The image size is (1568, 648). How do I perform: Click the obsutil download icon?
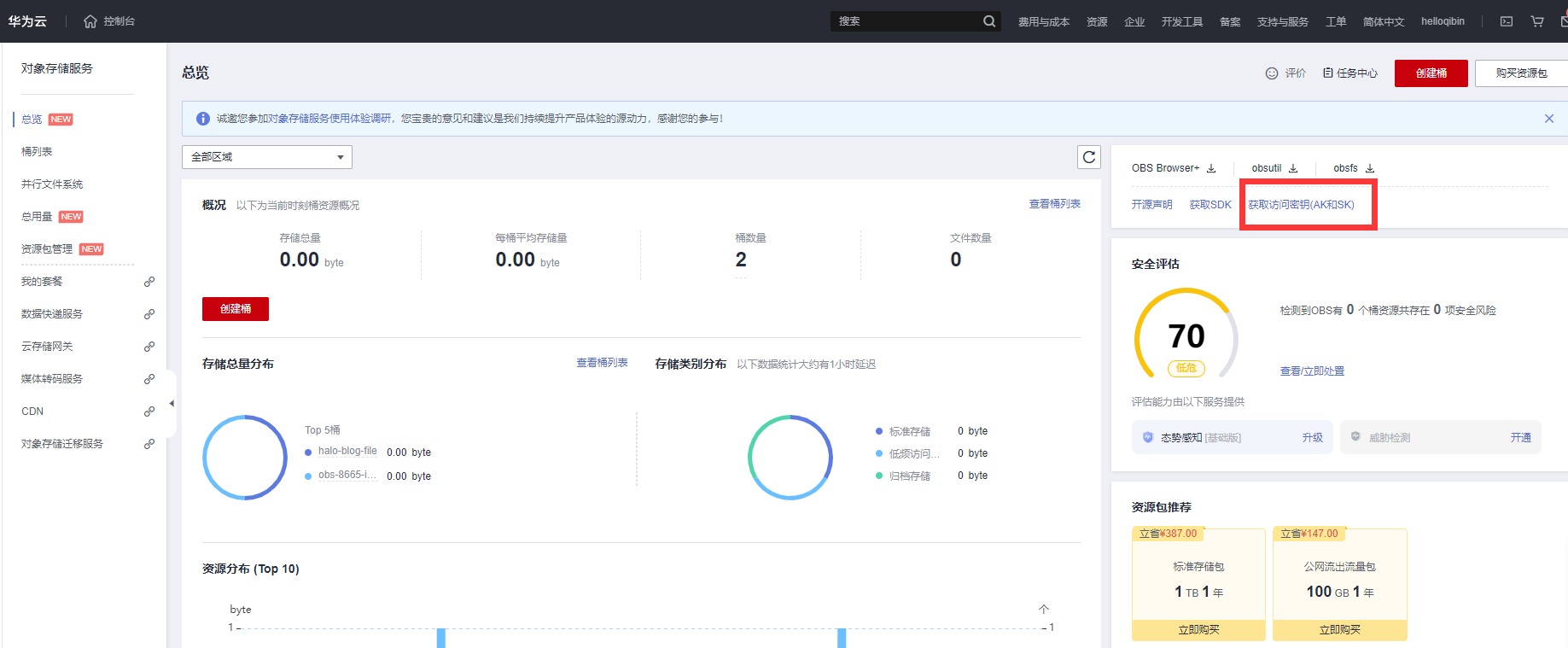pyautogui.click(x=1293, y=168)
